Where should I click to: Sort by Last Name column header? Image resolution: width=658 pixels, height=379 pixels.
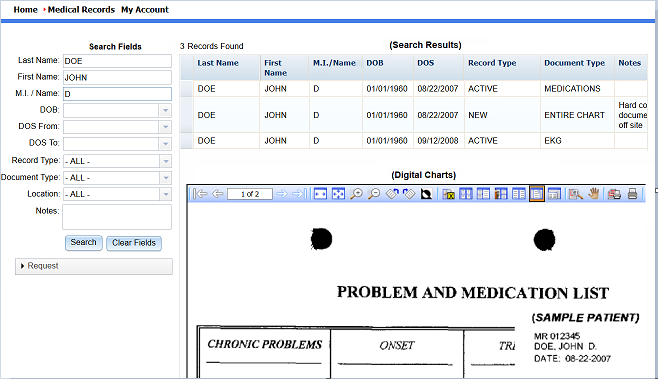pos(227,67)
